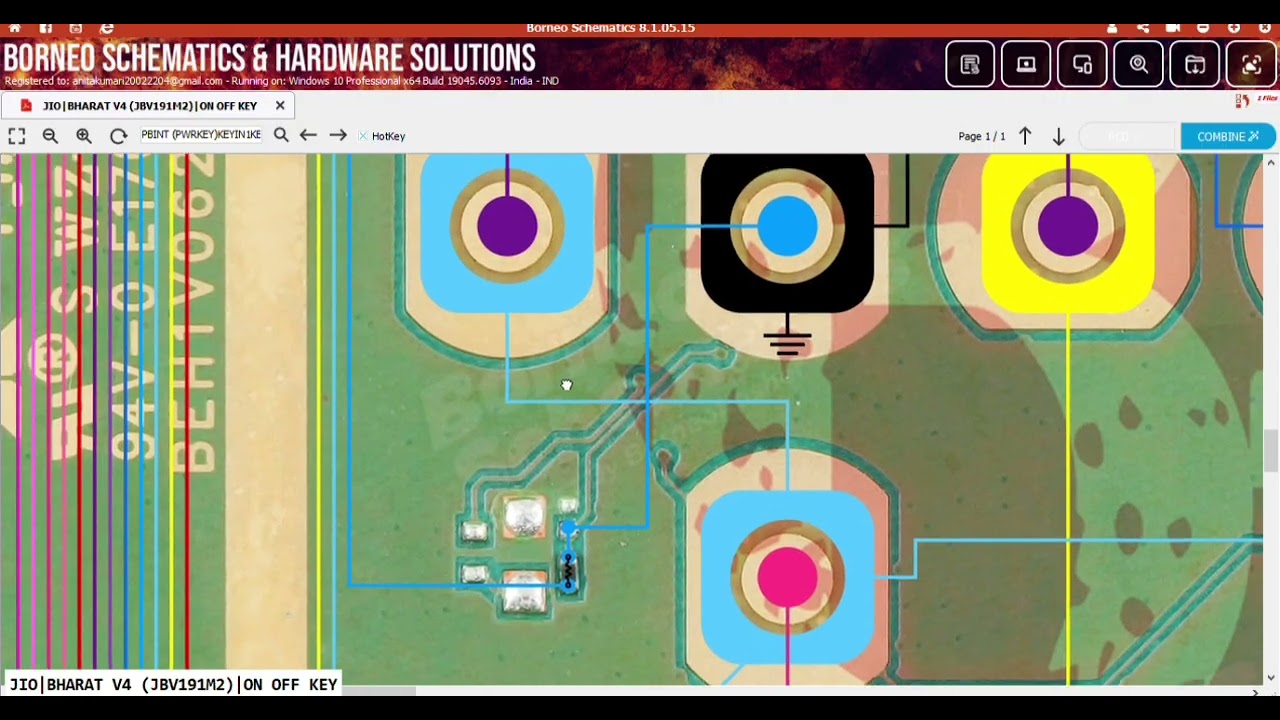Zoom out of the schematic

click(50, 136)
